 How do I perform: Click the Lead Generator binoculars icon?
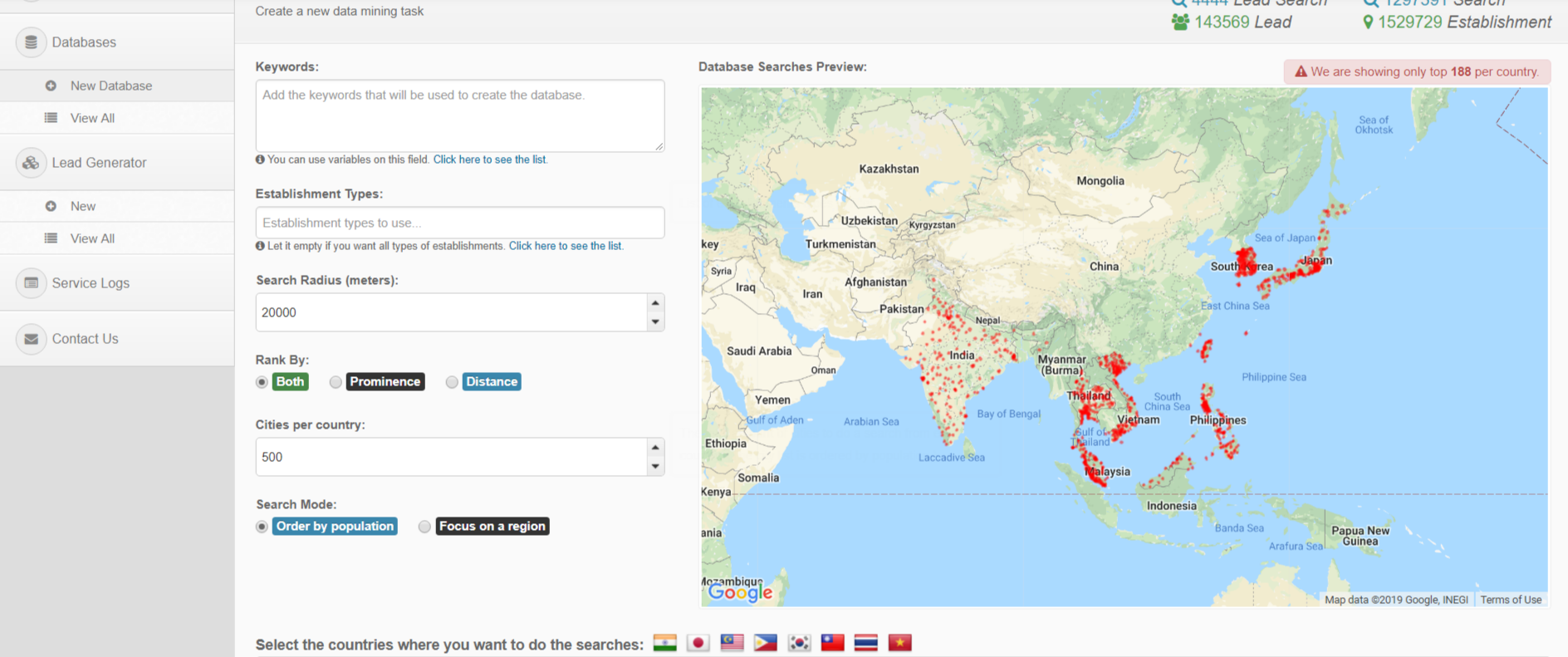click(31, 163)
